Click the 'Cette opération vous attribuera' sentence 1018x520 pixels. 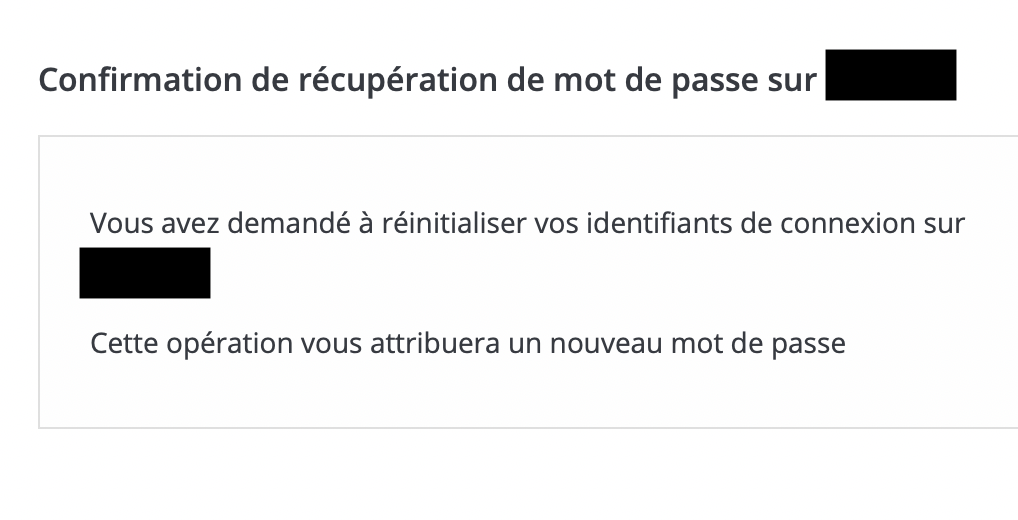coord(467,343)
